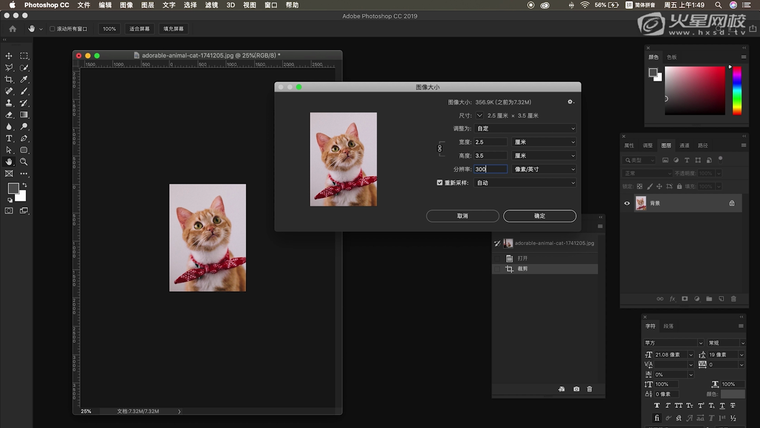Open the Image Size dialog gear settings
Image resolution: width=760 pixels, height=428 pixels.
[x=570, y=101]
